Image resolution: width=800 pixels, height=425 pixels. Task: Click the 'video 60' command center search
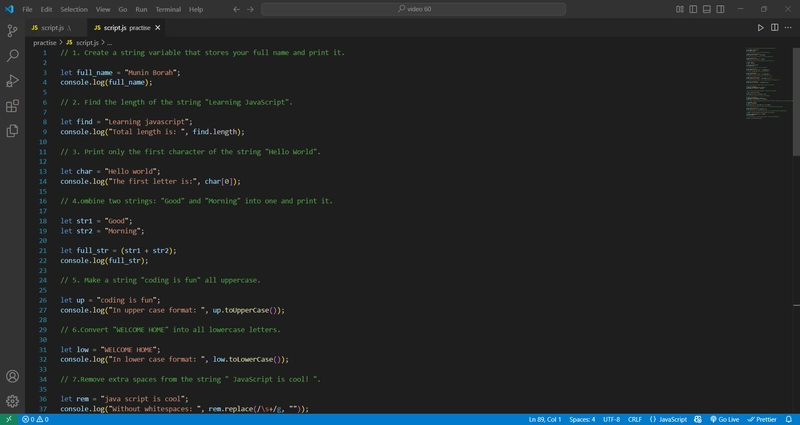[x=413, y=9]
